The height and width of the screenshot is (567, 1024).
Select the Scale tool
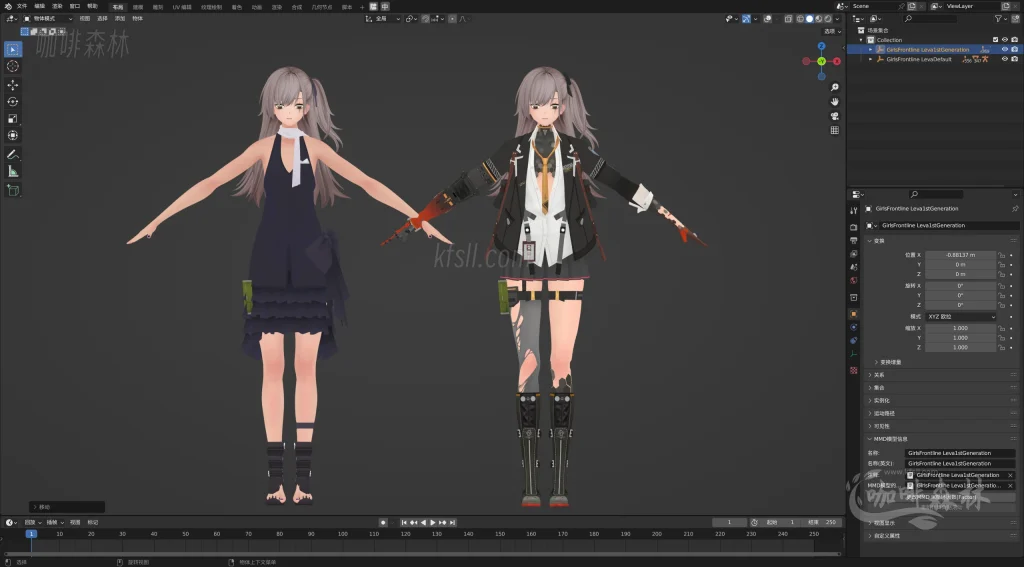(x=12, y=119)
